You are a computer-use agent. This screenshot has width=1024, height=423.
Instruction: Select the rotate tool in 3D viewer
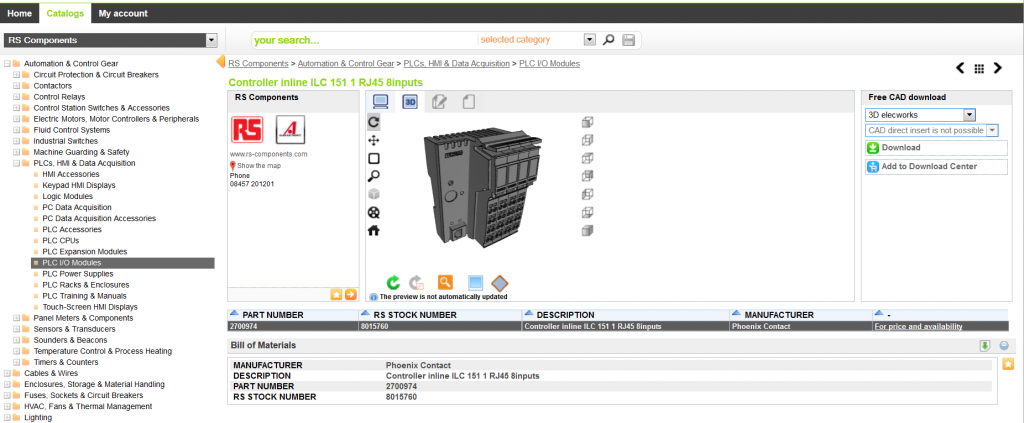(x=374, y=121)
